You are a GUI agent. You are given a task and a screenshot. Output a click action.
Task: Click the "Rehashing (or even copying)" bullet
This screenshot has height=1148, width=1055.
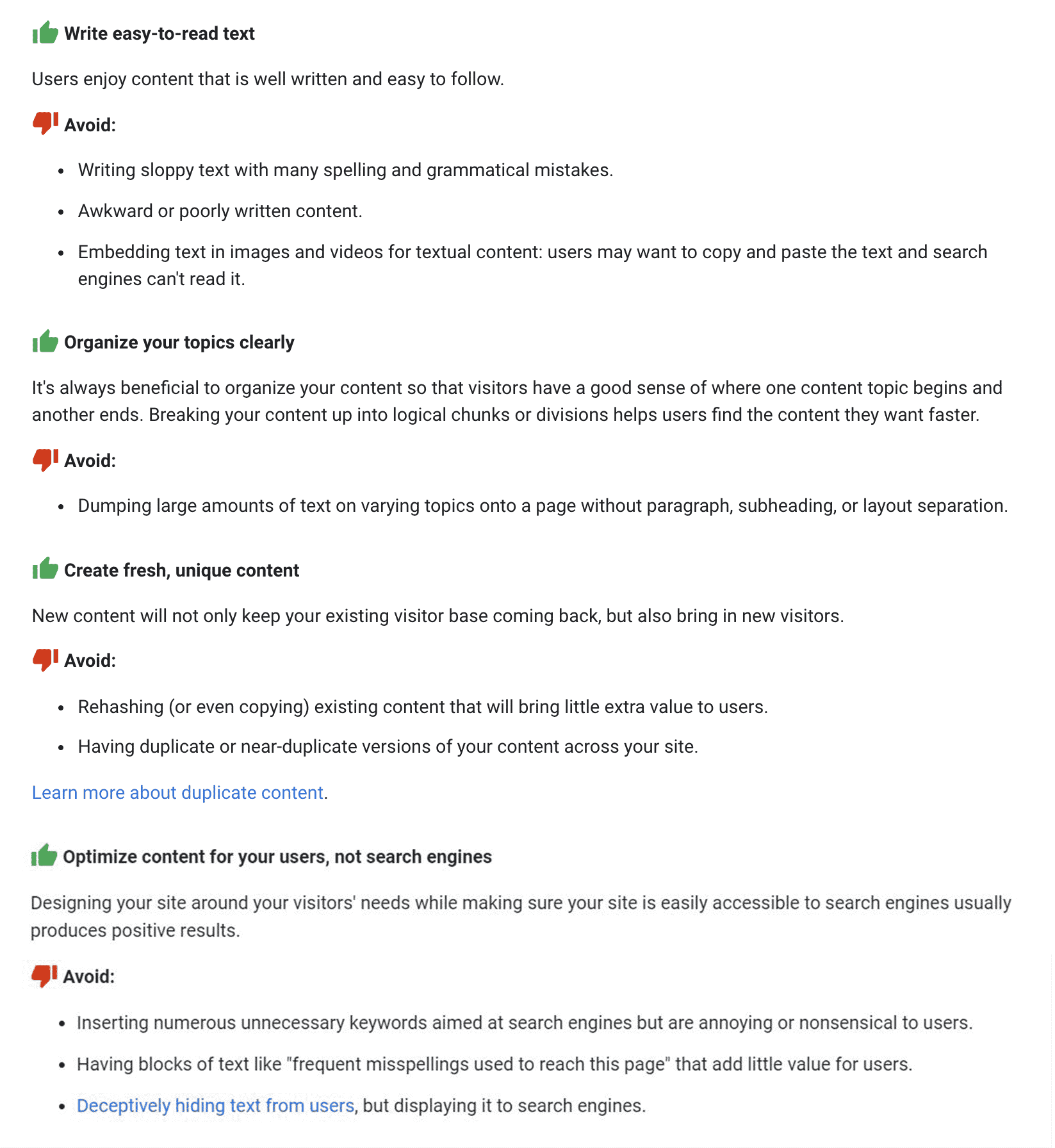pyautogui.click(x=423, y=707)
